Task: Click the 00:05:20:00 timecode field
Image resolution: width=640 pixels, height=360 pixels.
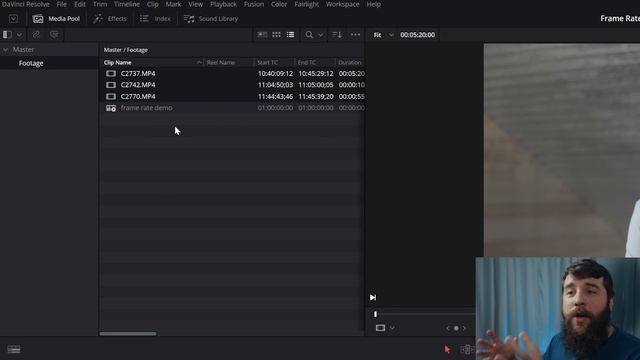Action: pyautogui.click(x=417, y=35)
